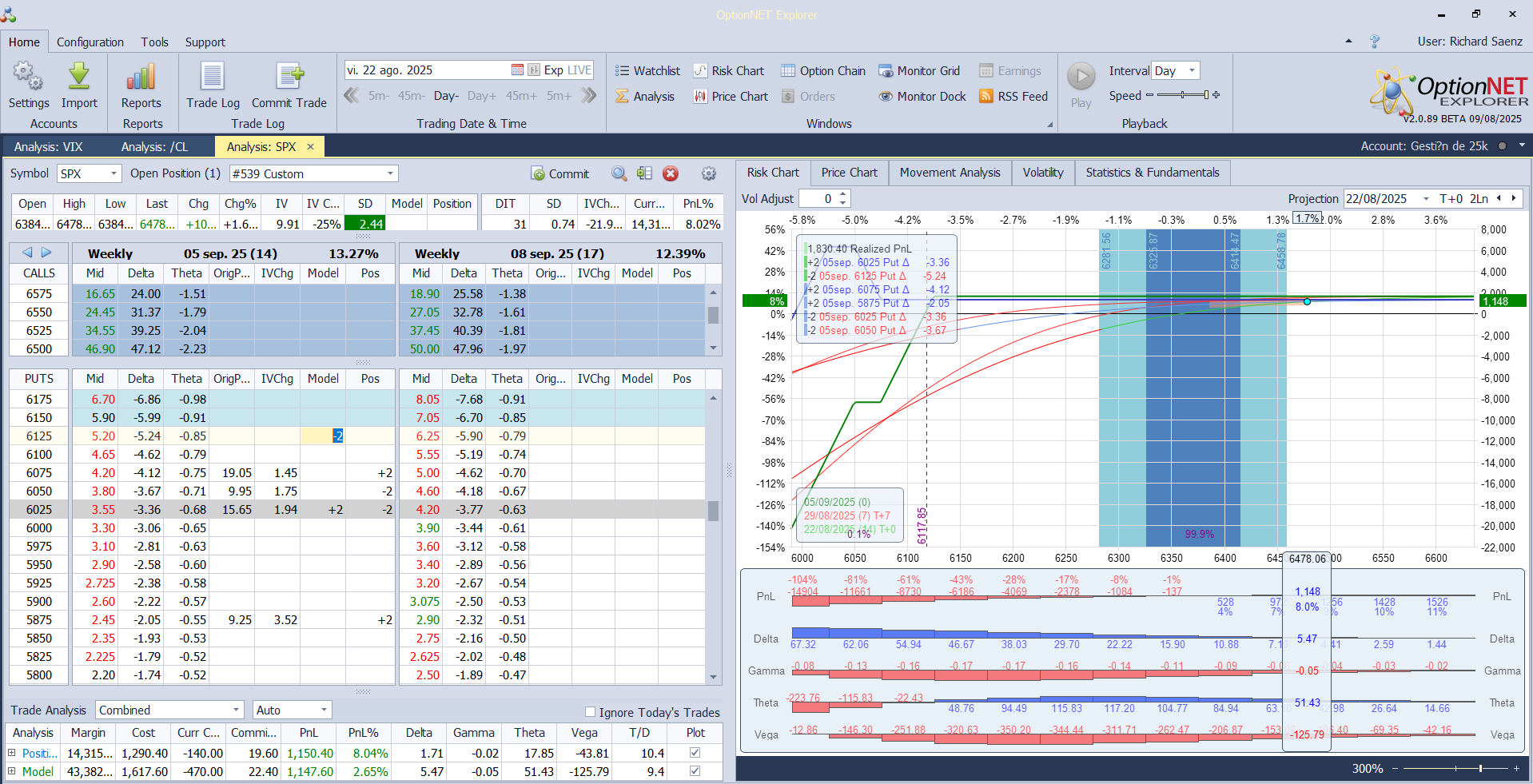This screenshot has width=1533, height=784.
Task: Expand the Position analysis row
Action: 12,753
